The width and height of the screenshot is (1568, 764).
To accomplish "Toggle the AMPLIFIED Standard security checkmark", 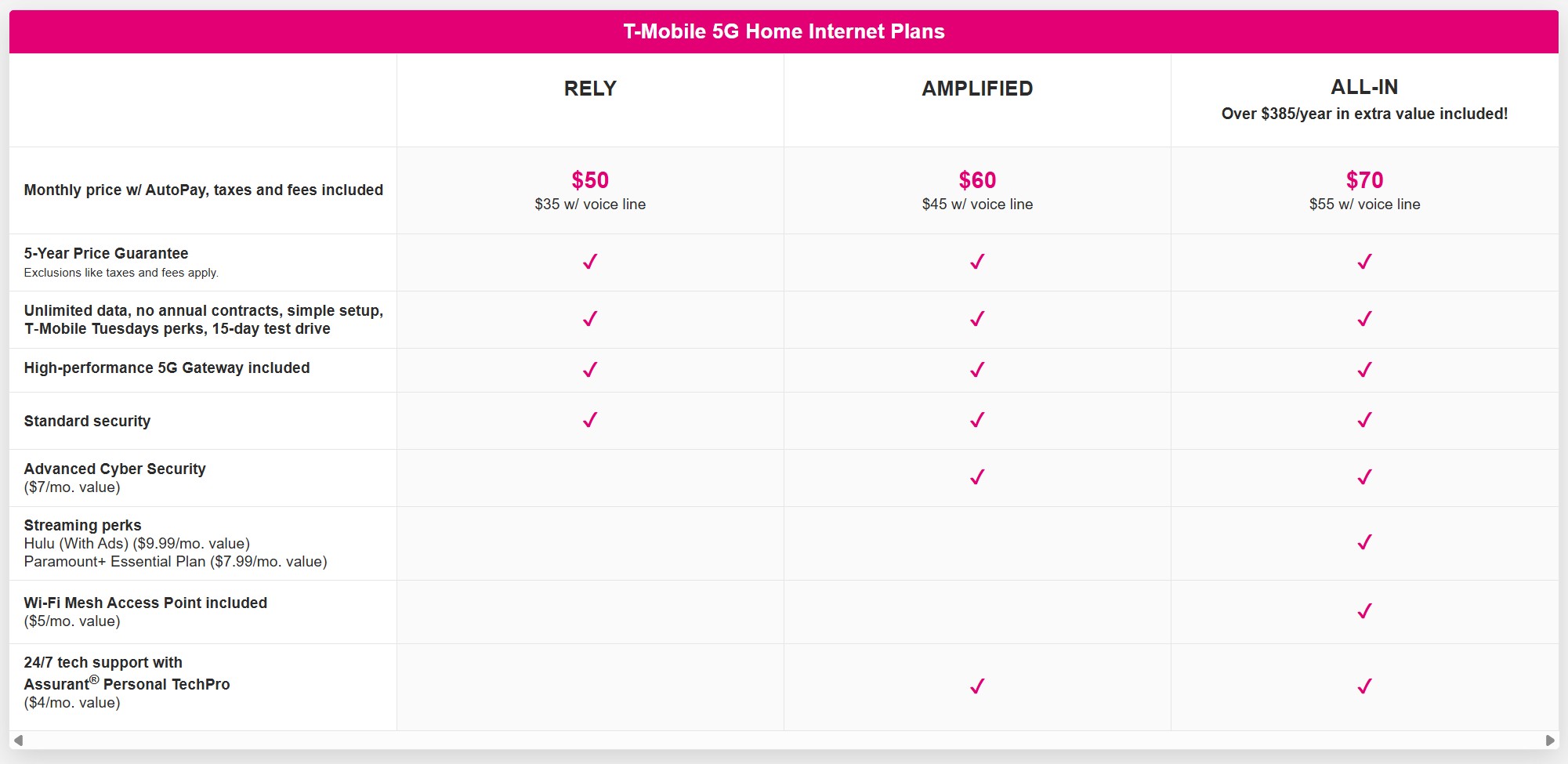I will tap(976, 421).
